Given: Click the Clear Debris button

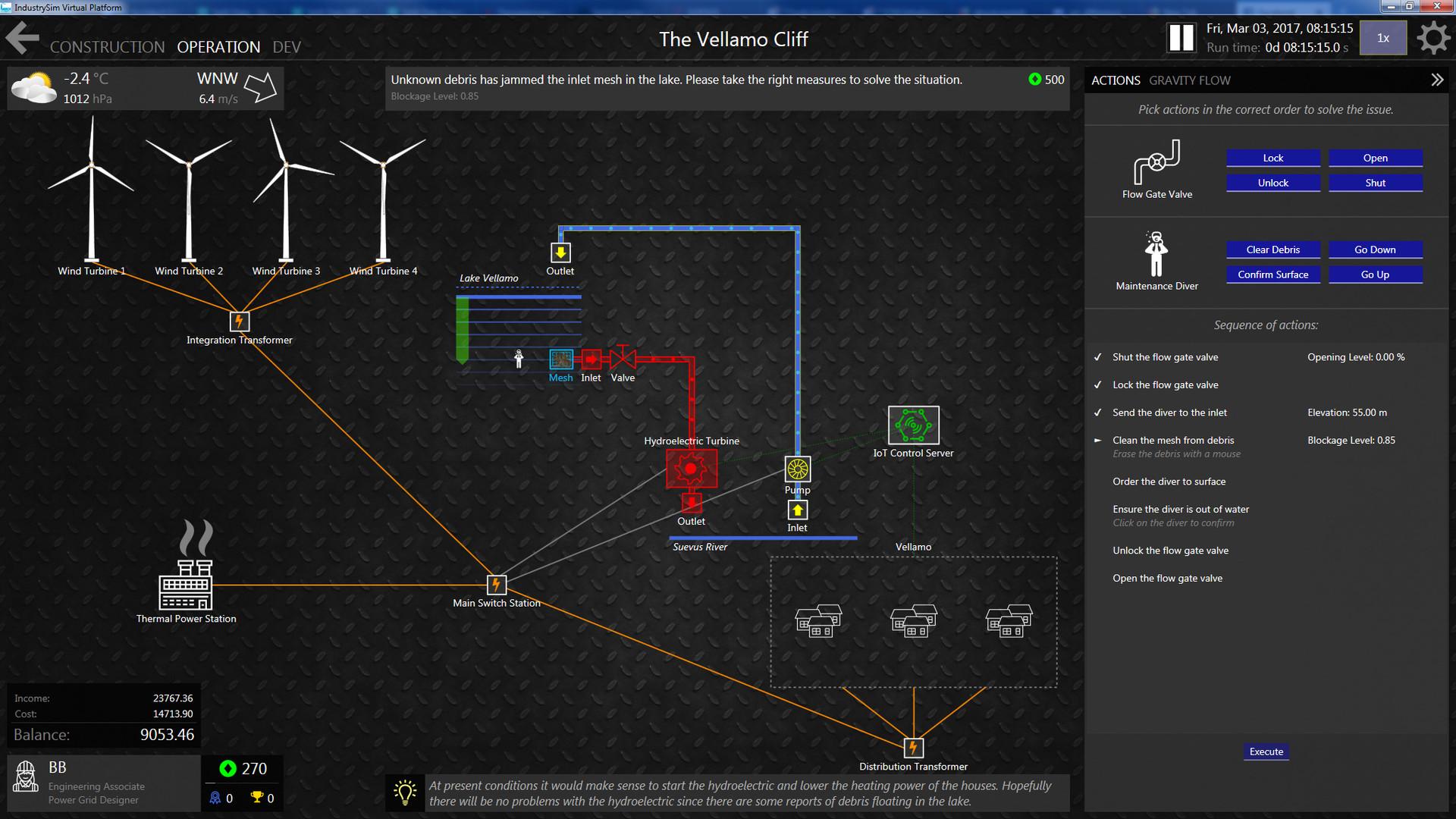Looking at the screenshot, I should [x=1272, y=249].
